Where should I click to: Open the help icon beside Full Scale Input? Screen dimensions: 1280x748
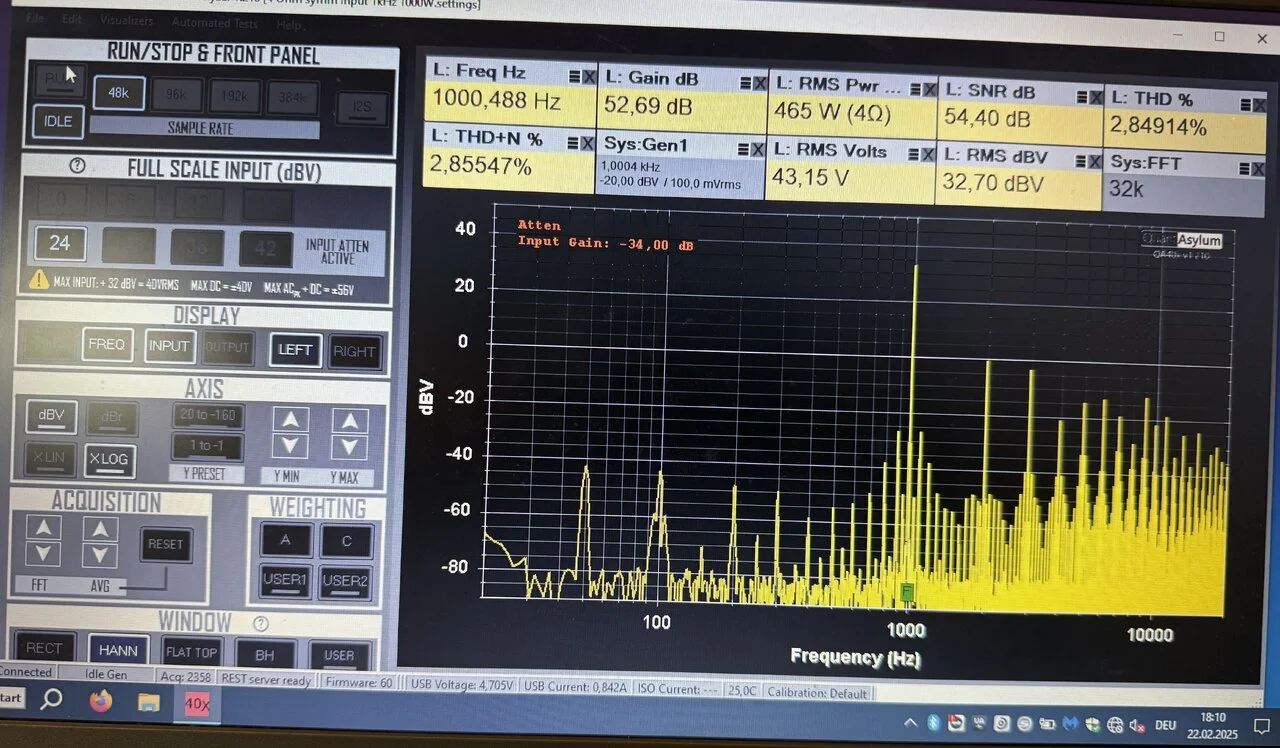tap(78, 167)
